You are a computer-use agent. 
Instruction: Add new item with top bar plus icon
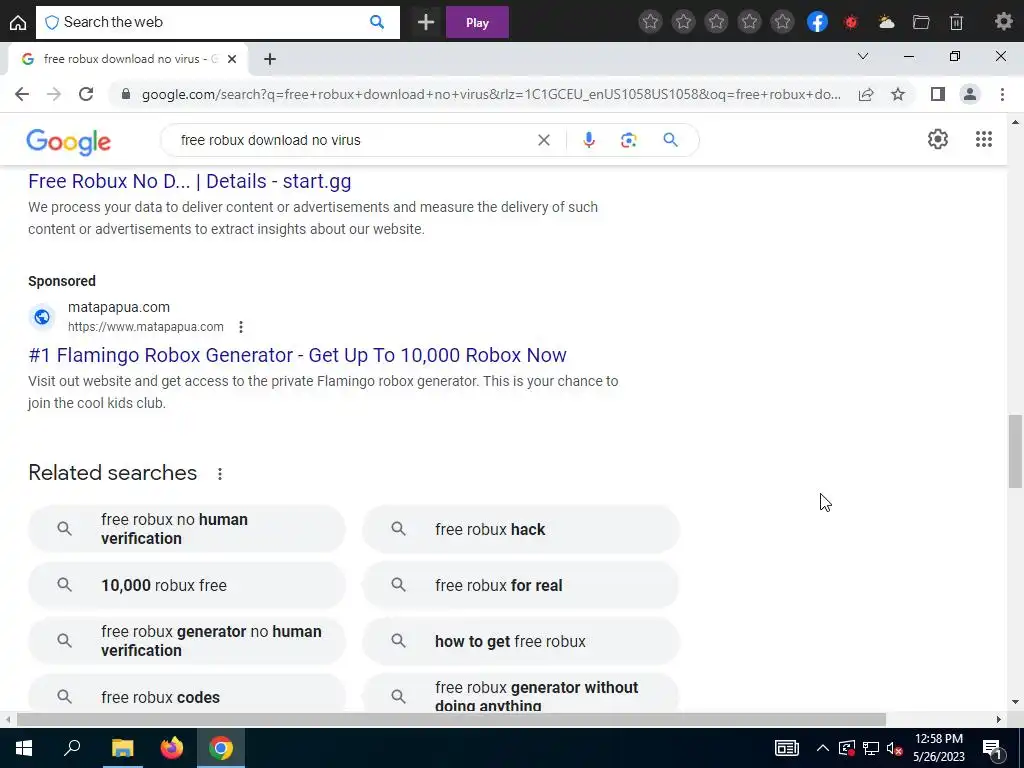coord(426,22)
